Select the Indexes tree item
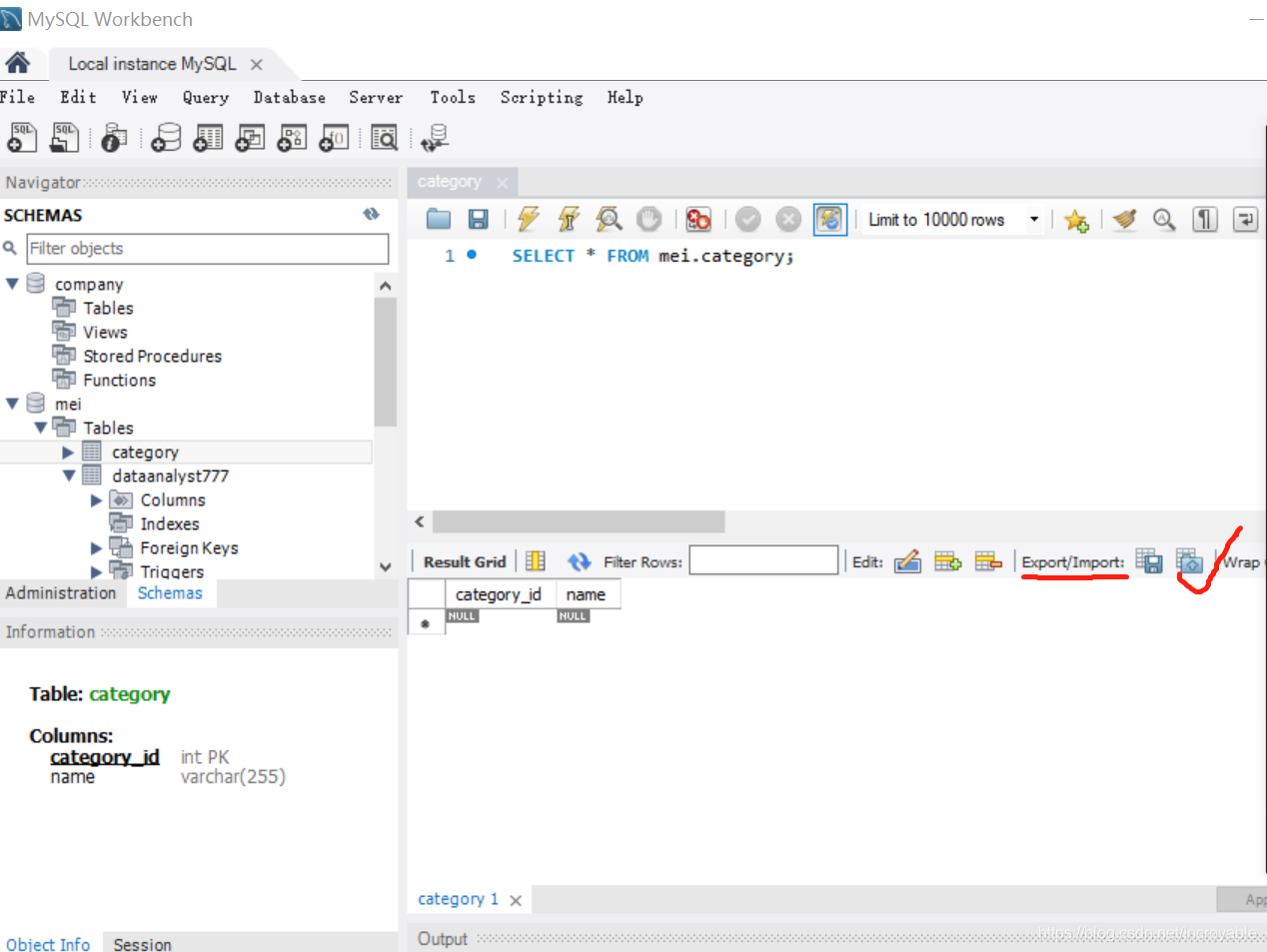 tap(170, 523)
